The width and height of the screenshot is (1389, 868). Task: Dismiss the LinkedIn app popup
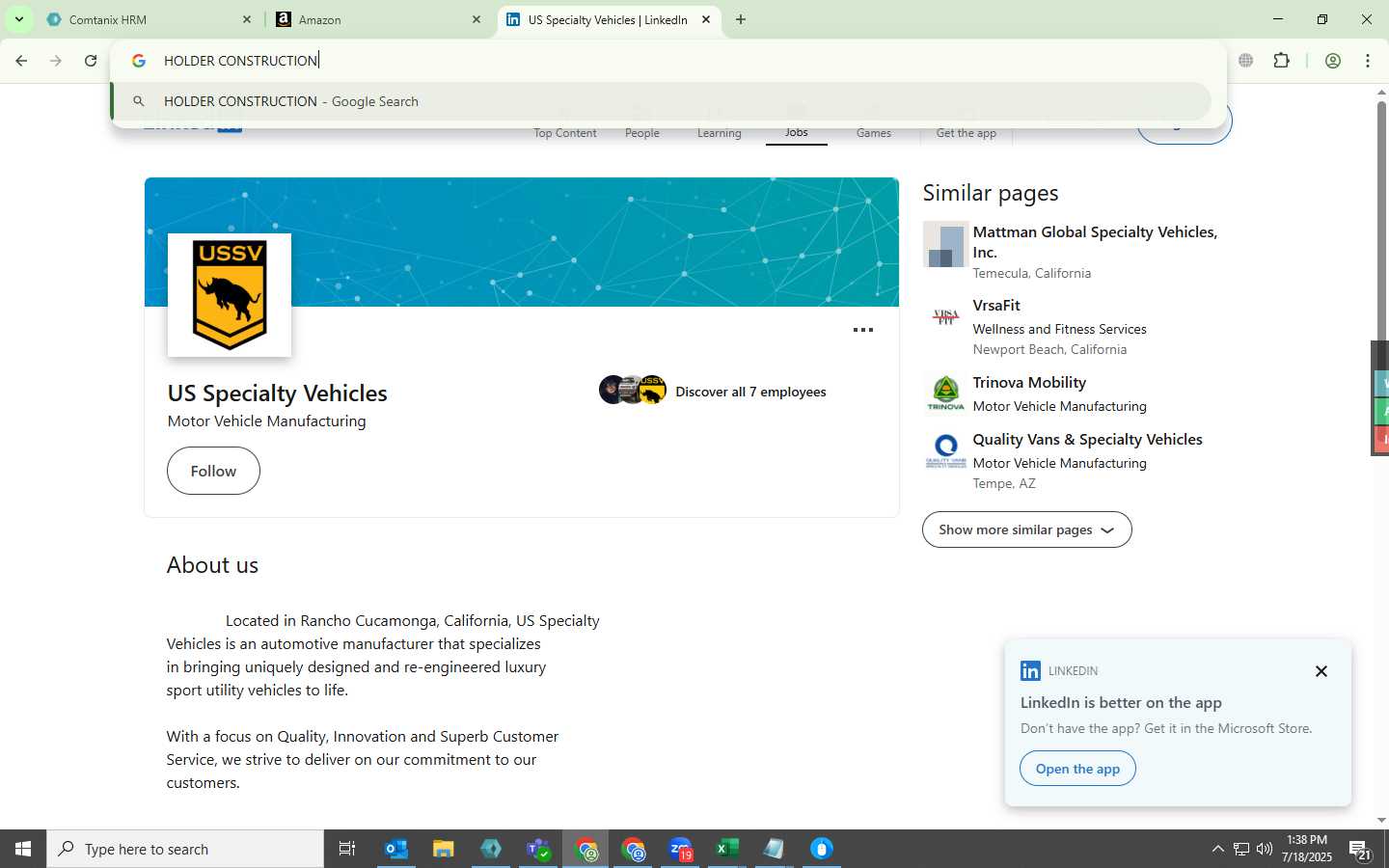tap(1321, 671)
